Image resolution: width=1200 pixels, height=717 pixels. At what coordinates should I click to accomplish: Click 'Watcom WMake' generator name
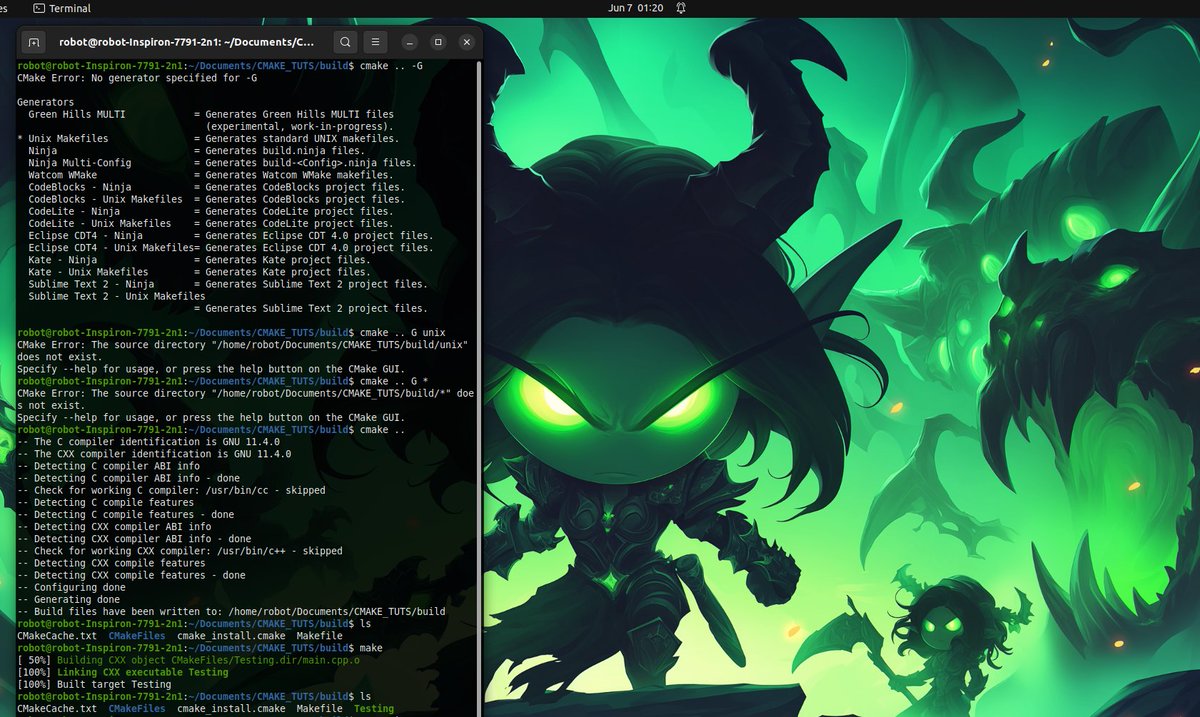62,174
